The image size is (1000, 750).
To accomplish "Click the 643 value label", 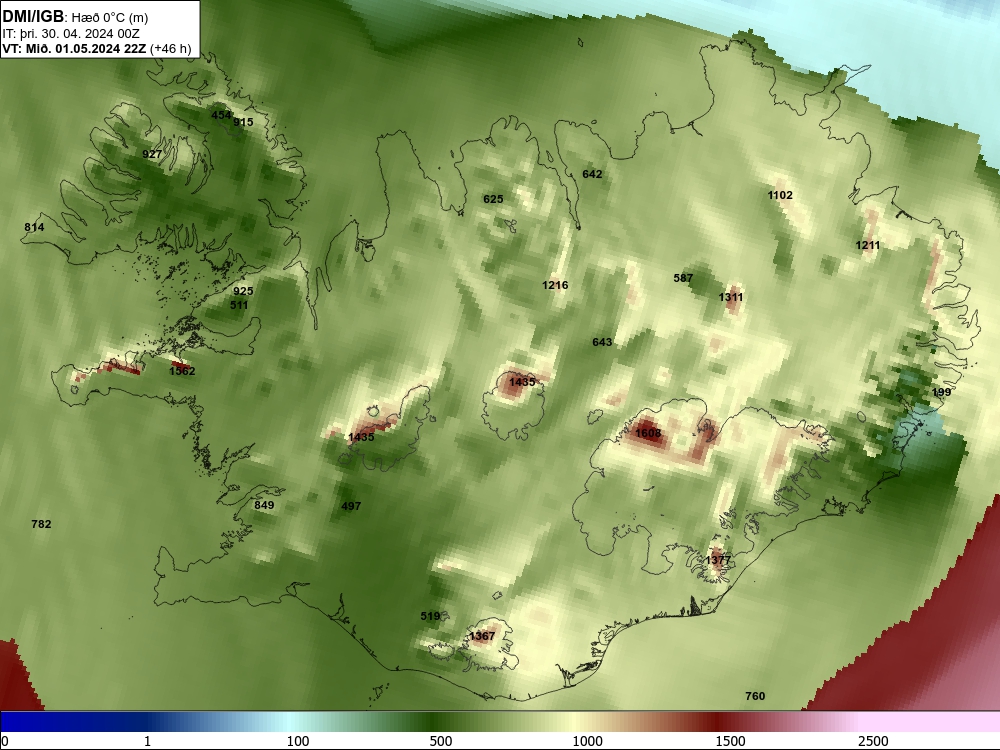I will point(602,342).
